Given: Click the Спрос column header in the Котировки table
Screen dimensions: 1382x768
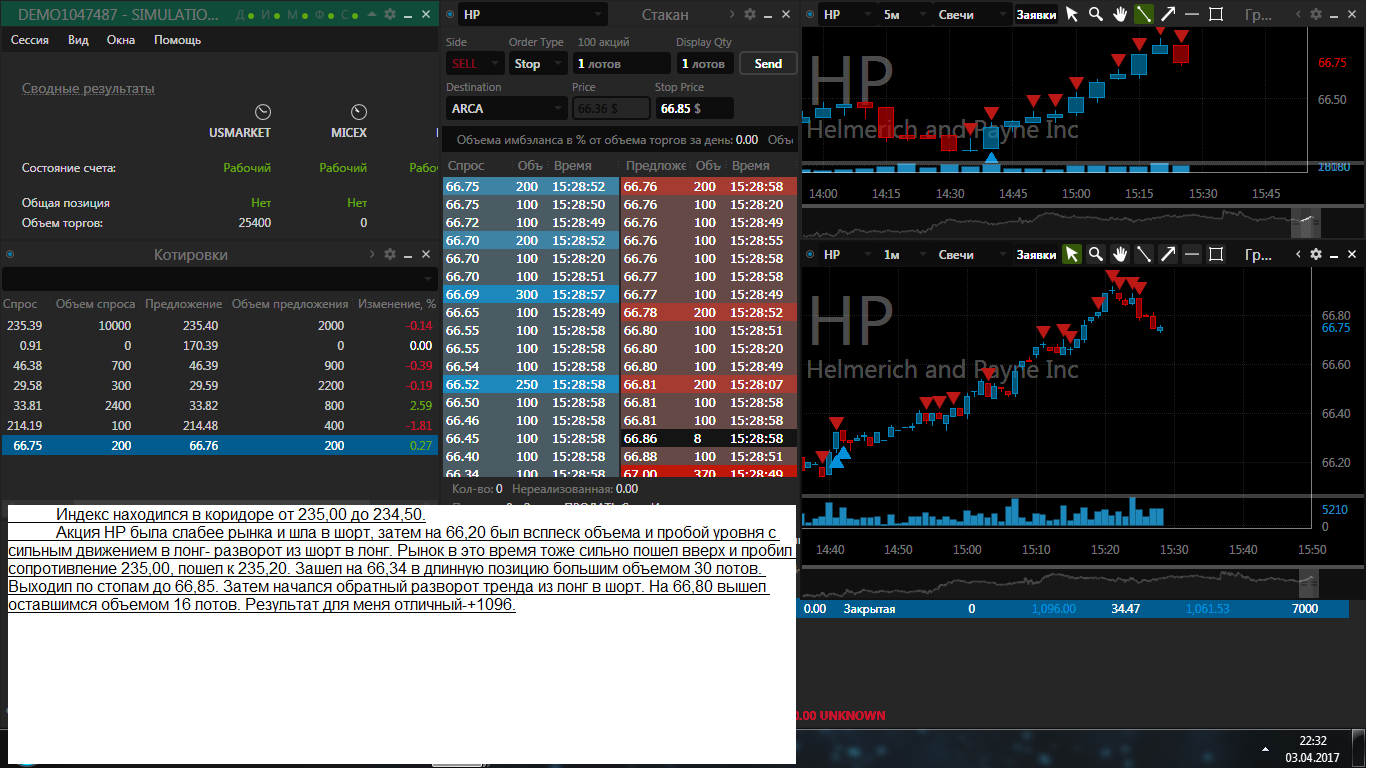Looking at the screenshot, I should (20, 304).
